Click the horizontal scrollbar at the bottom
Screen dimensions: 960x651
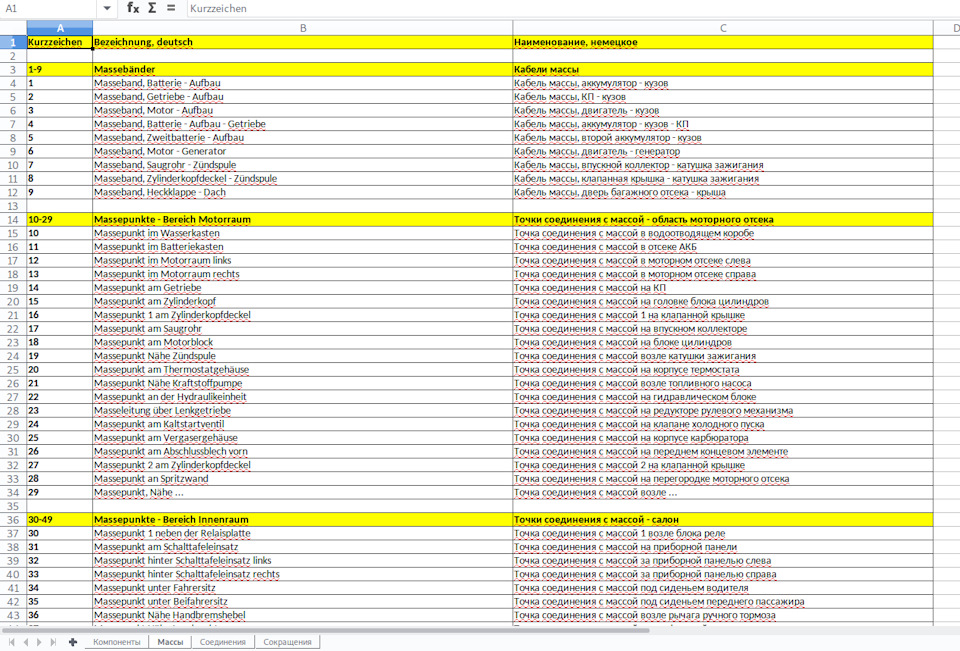(324, 630)
